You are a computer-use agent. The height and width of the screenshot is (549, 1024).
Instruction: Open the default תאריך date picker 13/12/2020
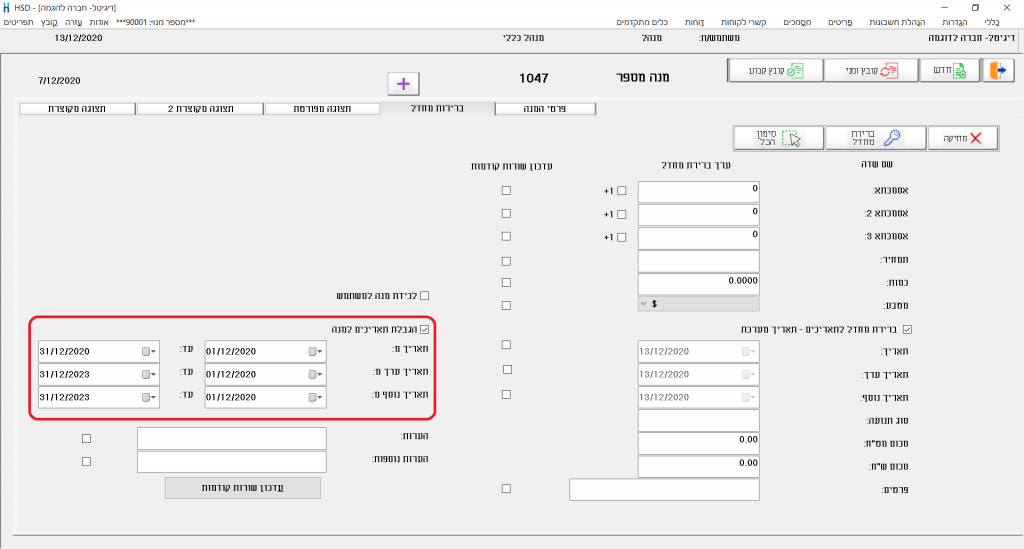748,351
